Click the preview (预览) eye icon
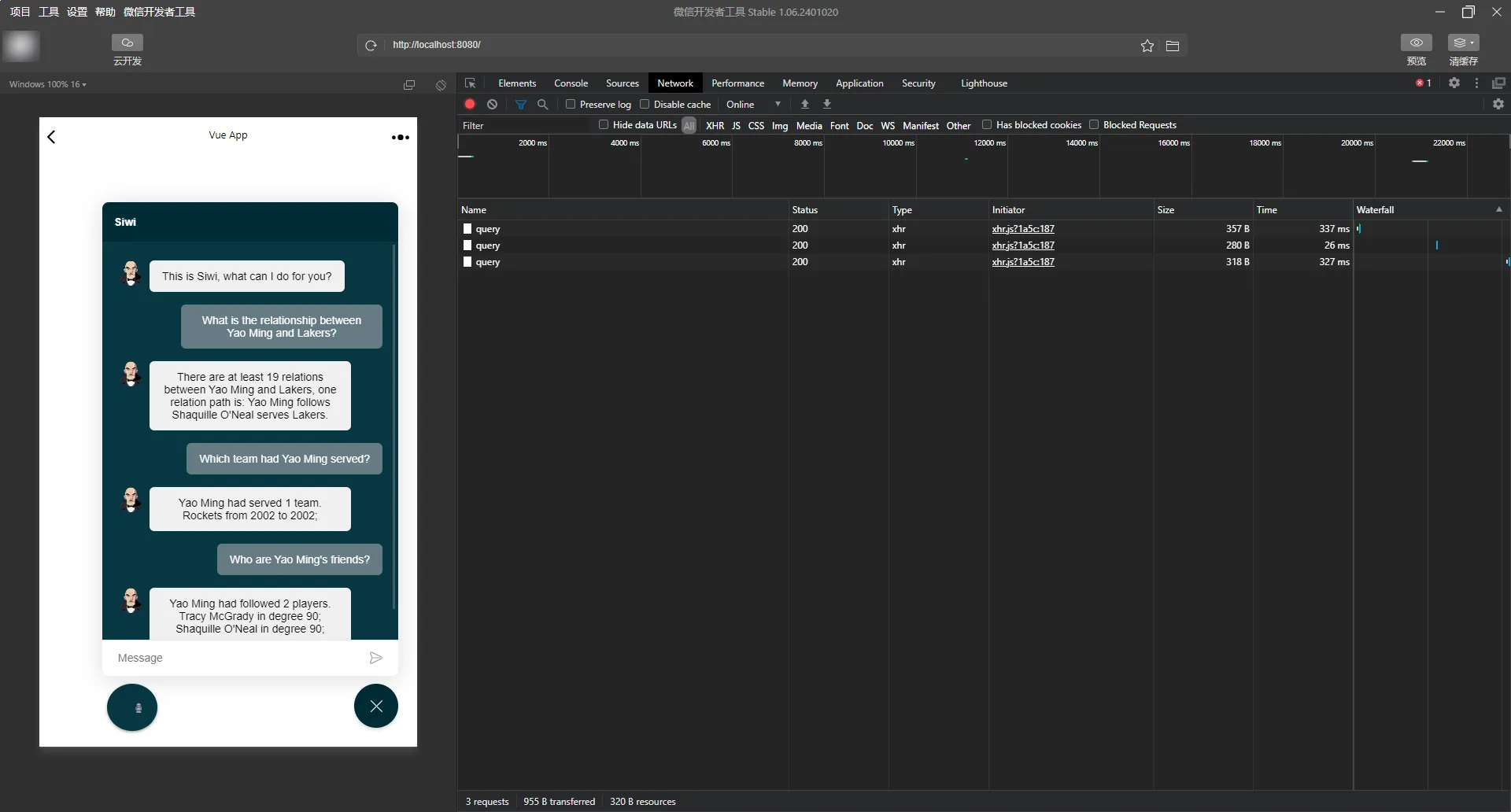 1417,42
